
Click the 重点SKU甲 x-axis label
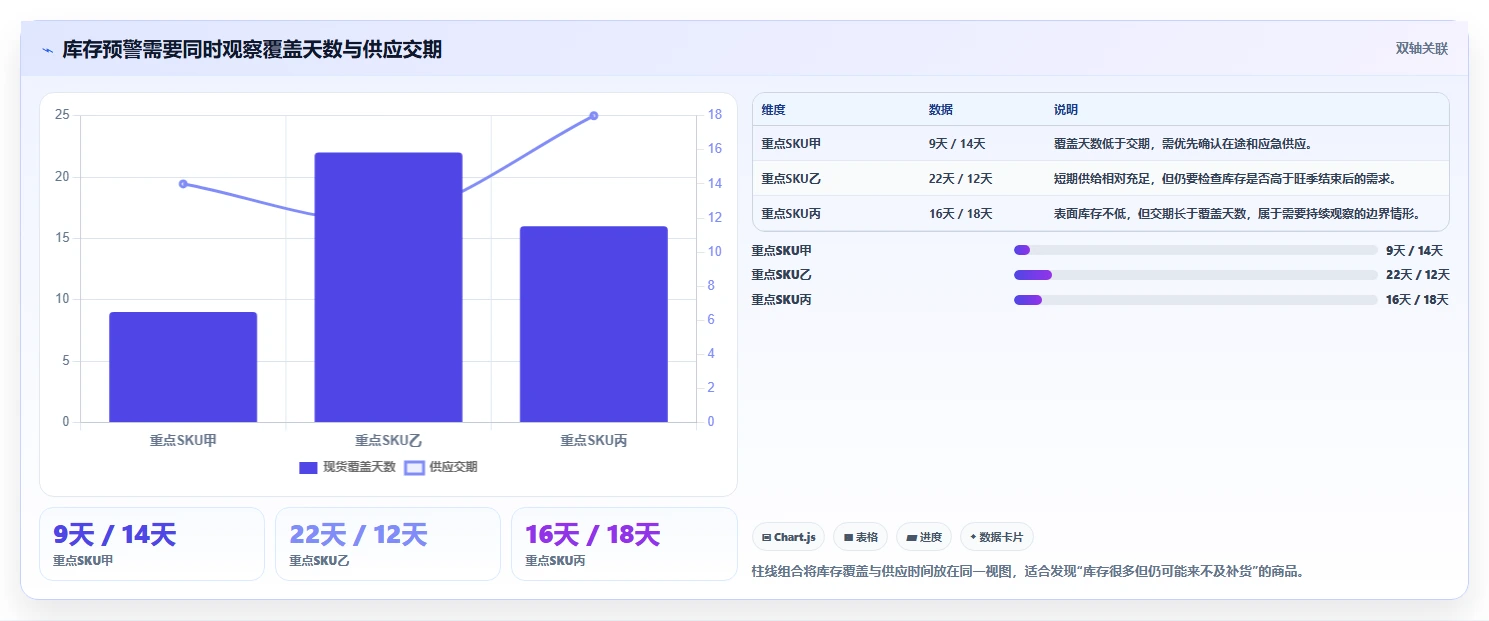(183, 440)
